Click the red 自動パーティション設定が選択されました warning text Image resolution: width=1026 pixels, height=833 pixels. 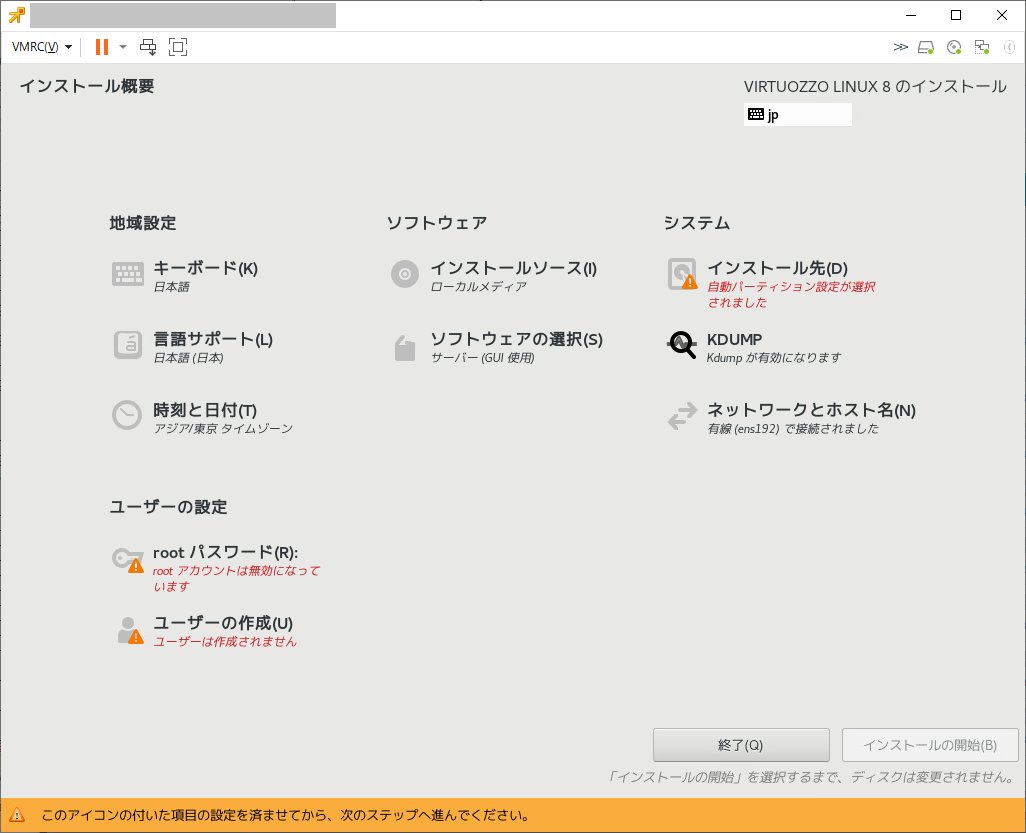791,294
